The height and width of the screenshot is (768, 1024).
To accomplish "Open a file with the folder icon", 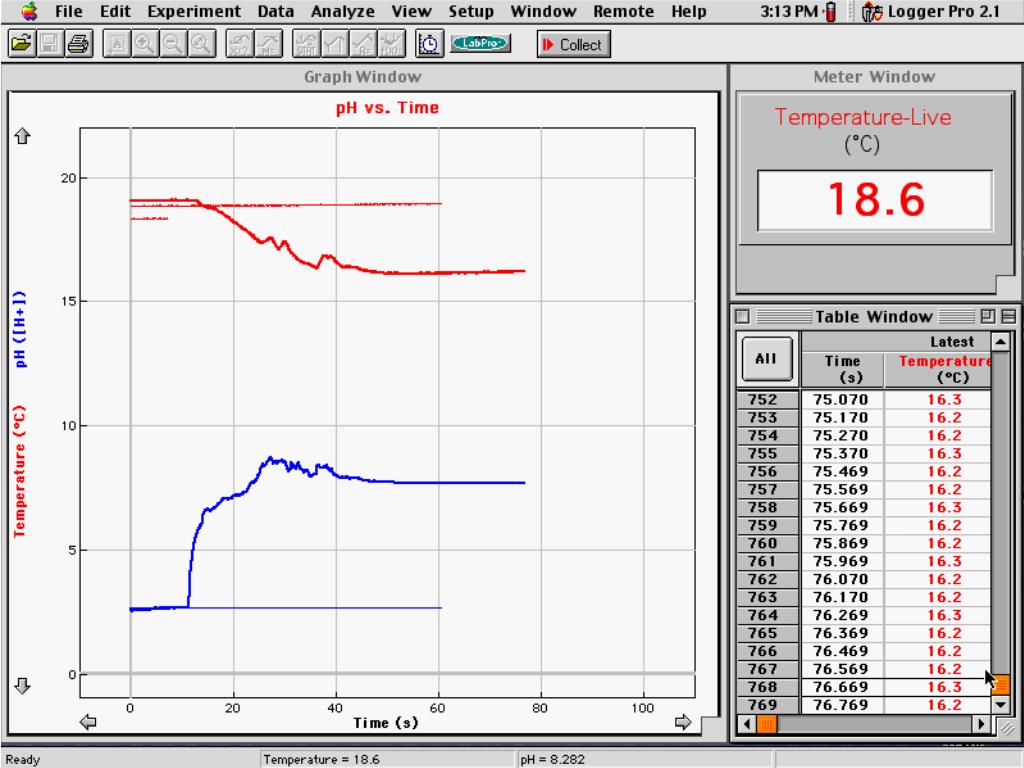I will [22, 44].
